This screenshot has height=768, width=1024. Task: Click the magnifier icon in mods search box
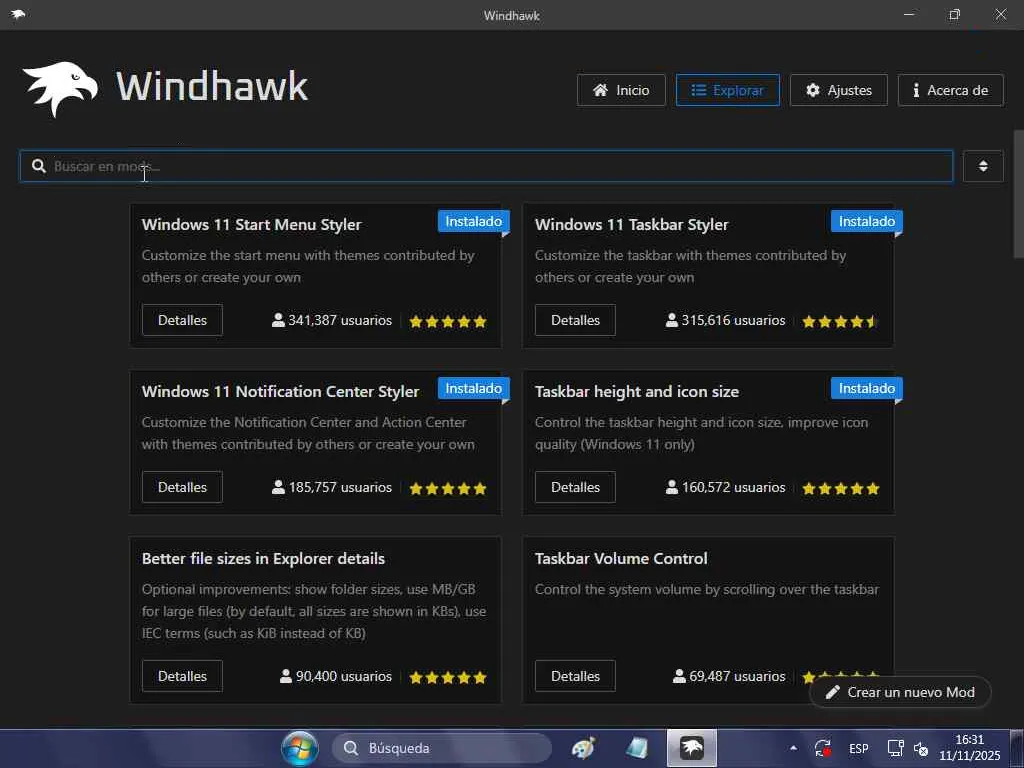[39, 167]
